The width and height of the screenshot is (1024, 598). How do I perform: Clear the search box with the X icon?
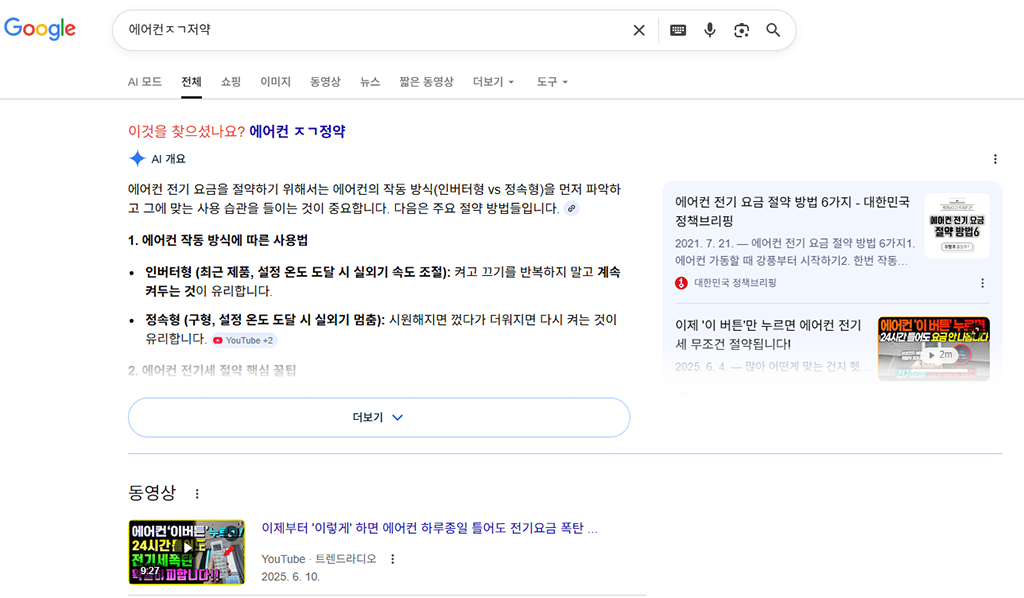point(639,30)
